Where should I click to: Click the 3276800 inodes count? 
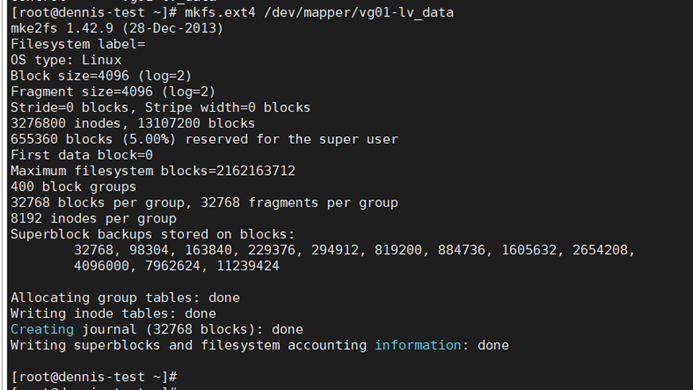65,123
